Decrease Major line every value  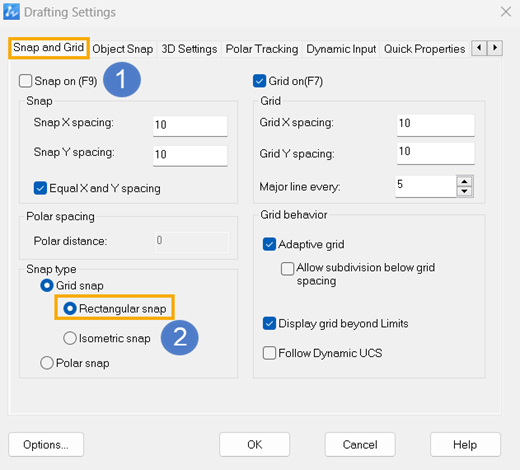[x=464, y=191]
